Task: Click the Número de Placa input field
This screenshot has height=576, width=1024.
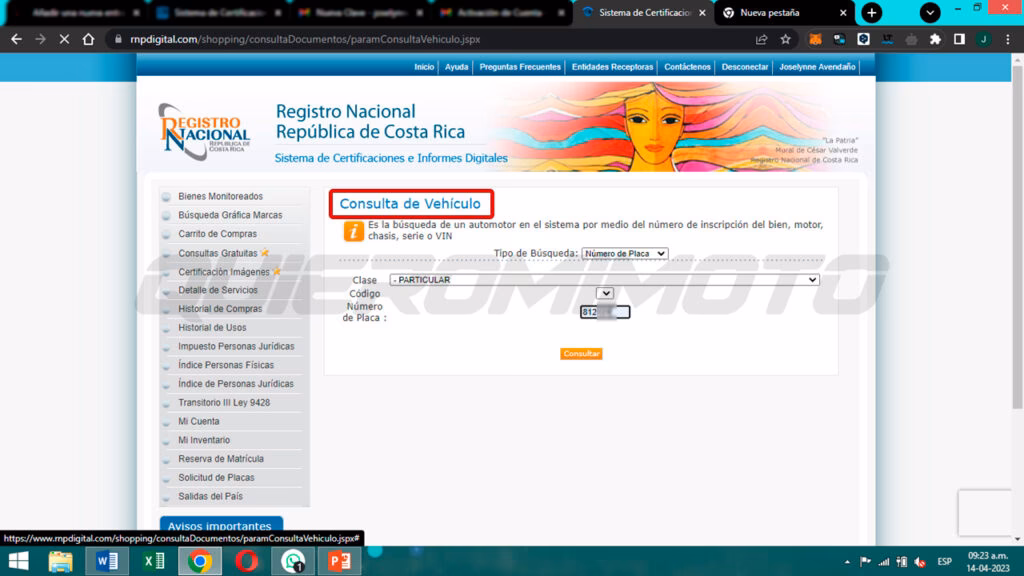Action: pyautogui.click(x=605, y=312)
